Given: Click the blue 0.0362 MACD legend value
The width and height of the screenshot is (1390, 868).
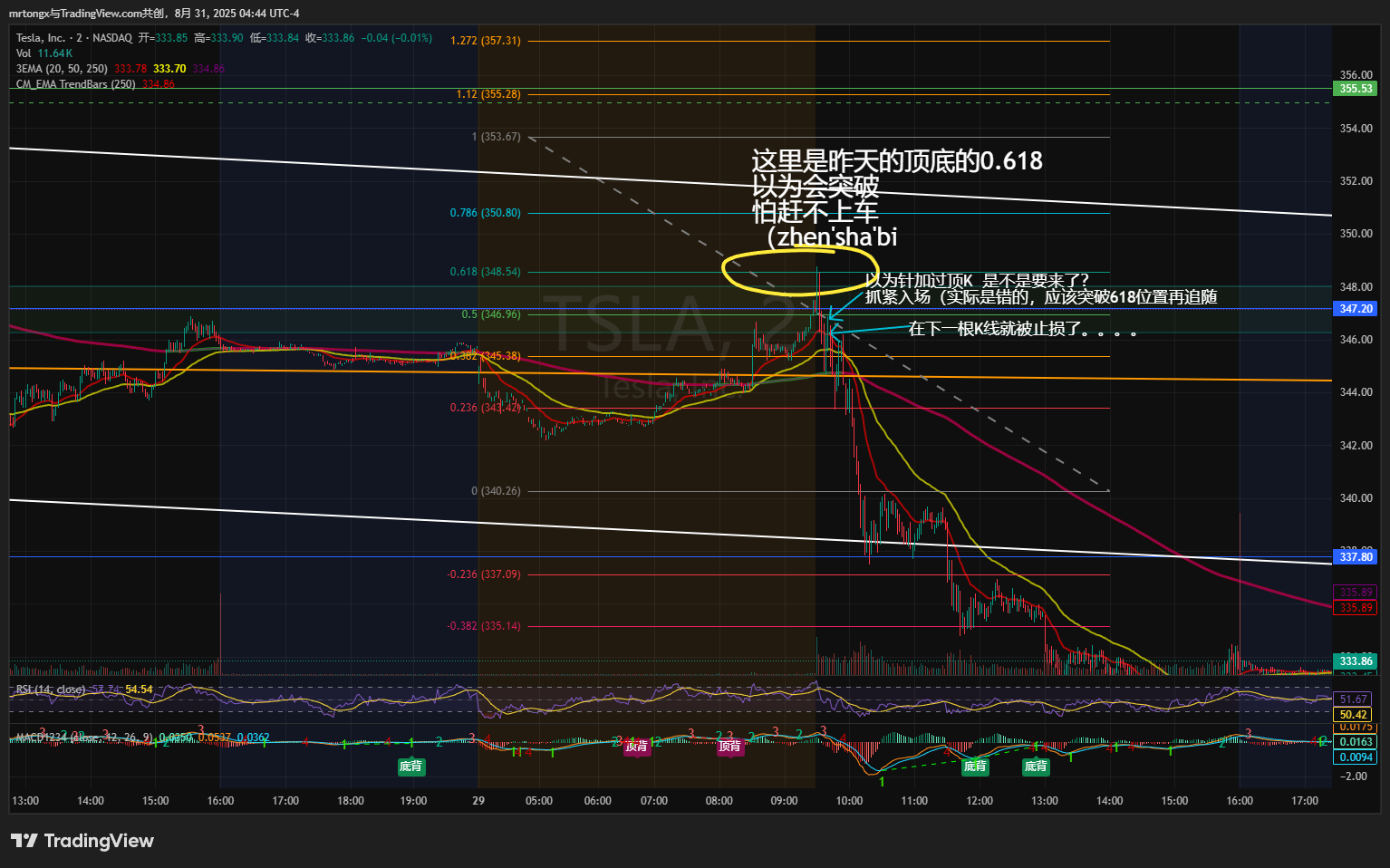Looking at the screenshot, I should (253, 738).
